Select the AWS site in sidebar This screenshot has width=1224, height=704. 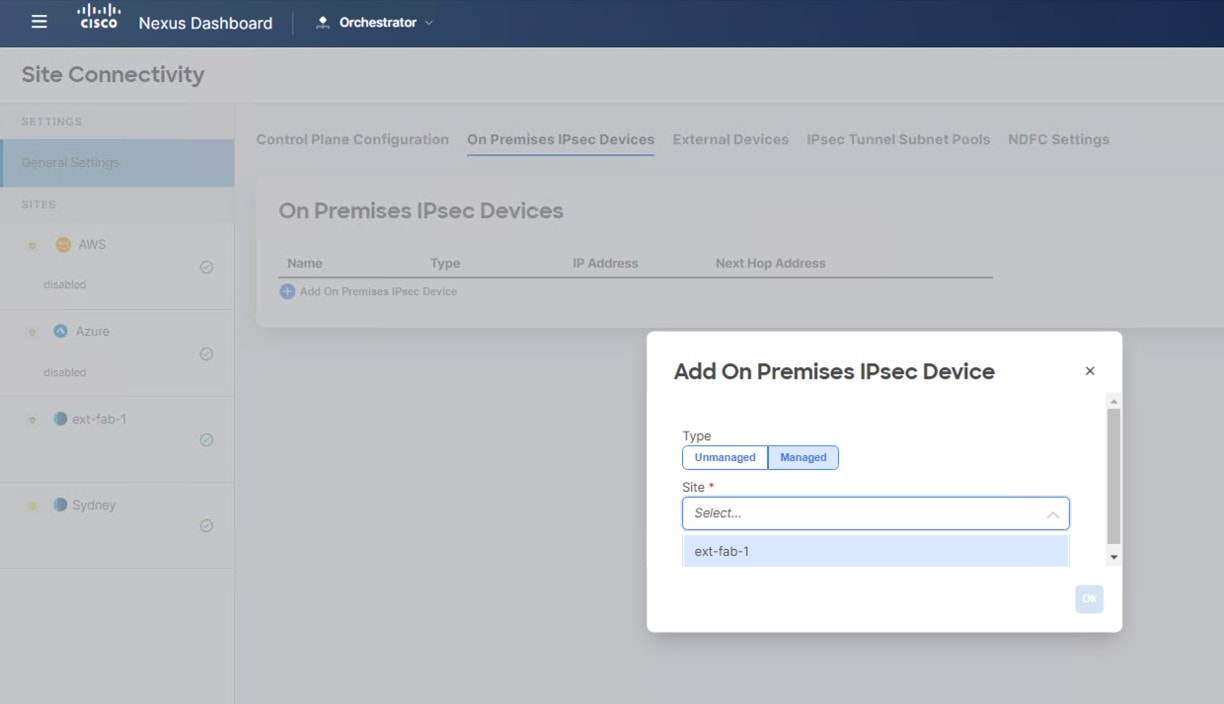pyautogui.click(x=117, y=265)
